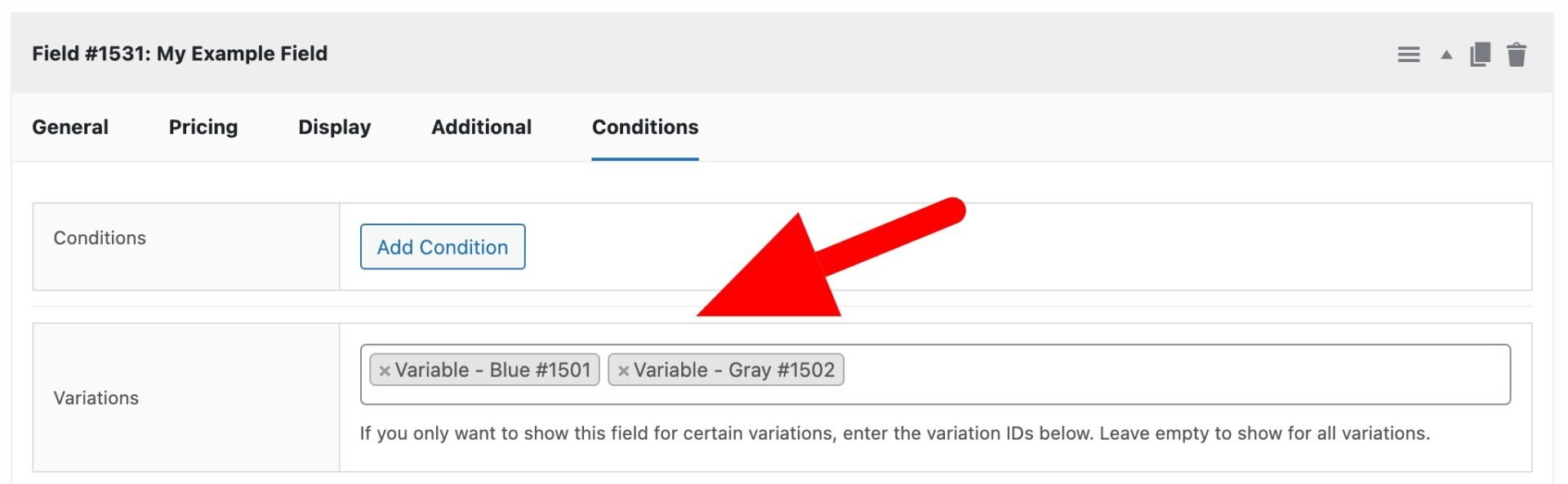Click the x on the Blue variation chip

pos(385,370)
